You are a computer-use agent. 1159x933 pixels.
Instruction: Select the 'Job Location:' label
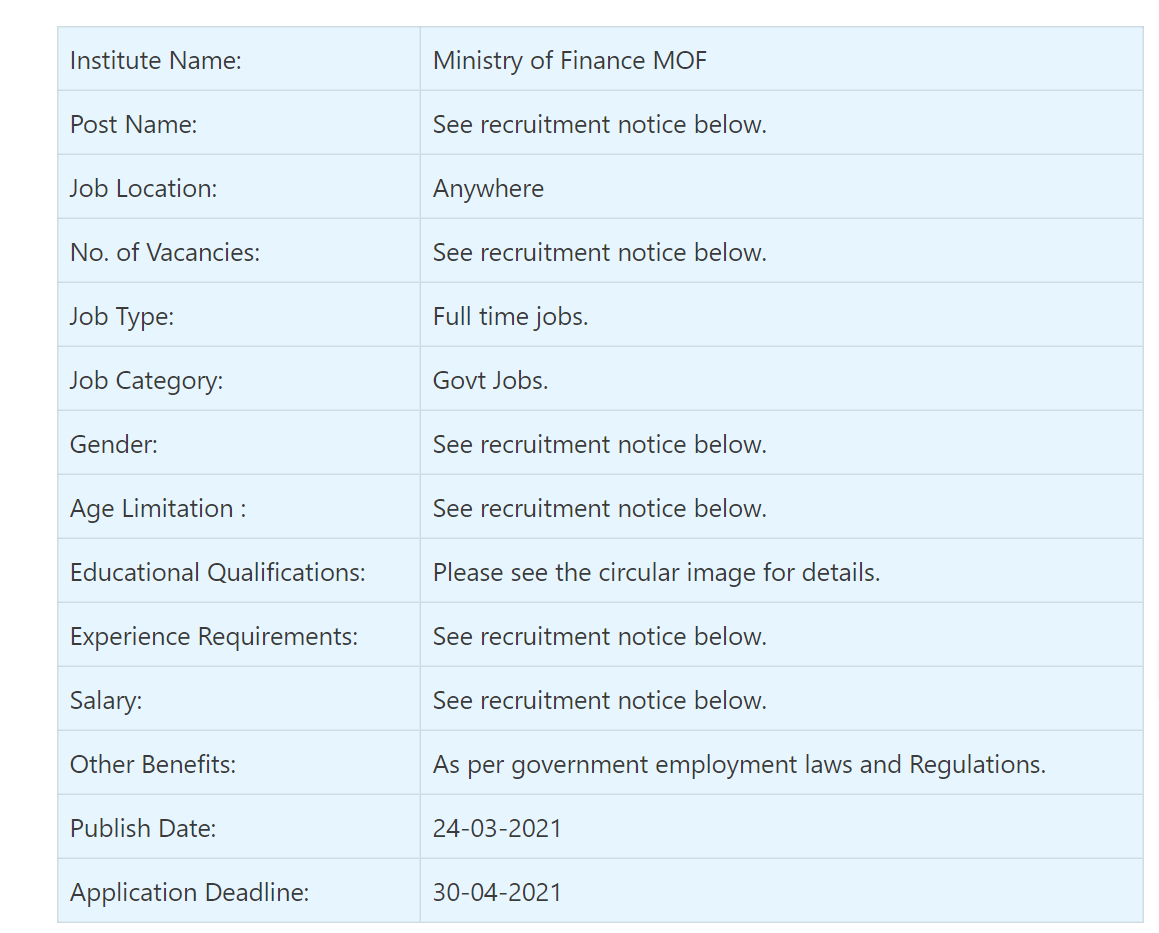tap(143, 189)
